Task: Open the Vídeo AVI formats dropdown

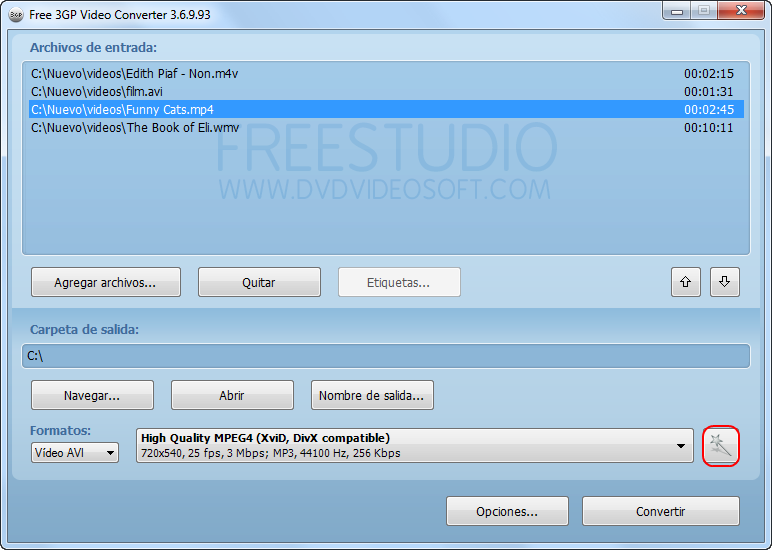Action: [x=75, y=453]
